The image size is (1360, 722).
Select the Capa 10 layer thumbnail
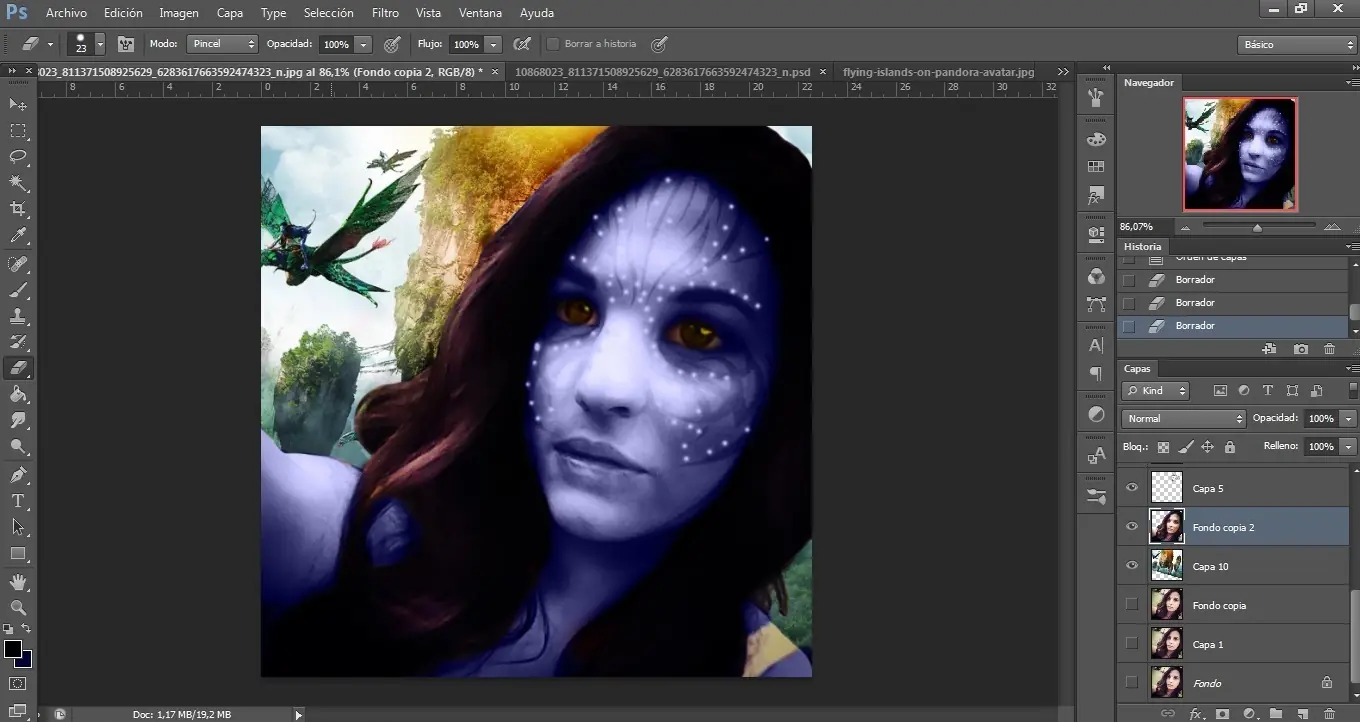(x=1167, y=565)
